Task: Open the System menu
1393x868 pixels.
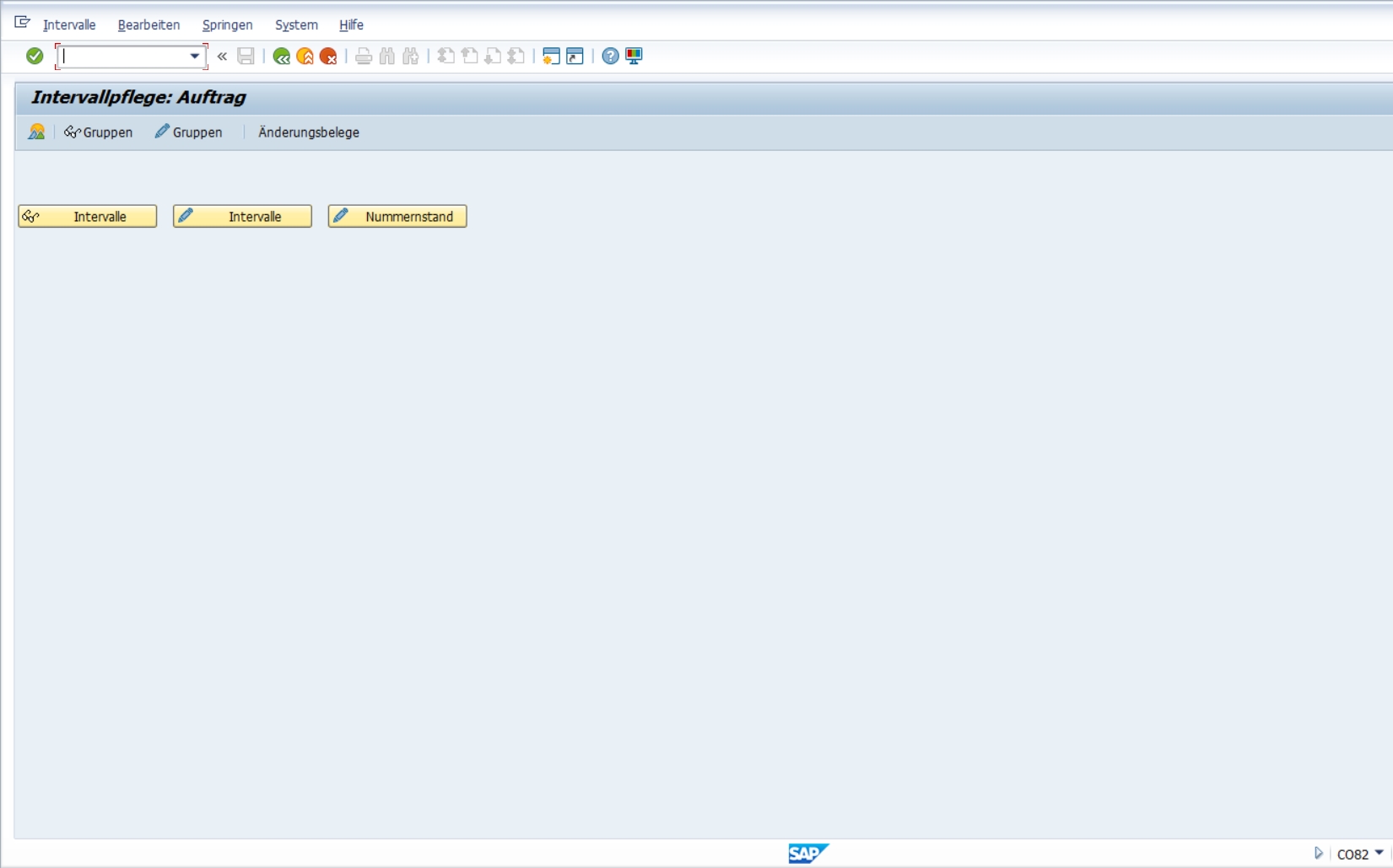Action: coord(296,25)
